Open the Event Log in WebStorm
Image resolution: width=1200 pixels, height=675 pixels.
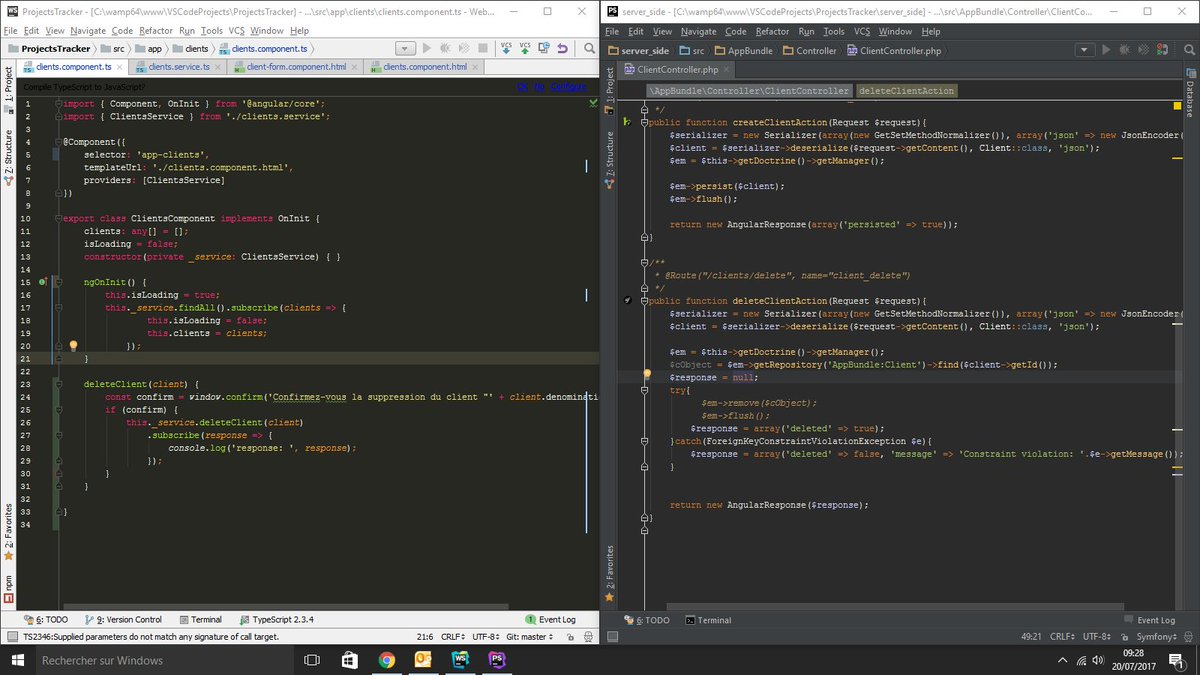[x=551, y=620]
